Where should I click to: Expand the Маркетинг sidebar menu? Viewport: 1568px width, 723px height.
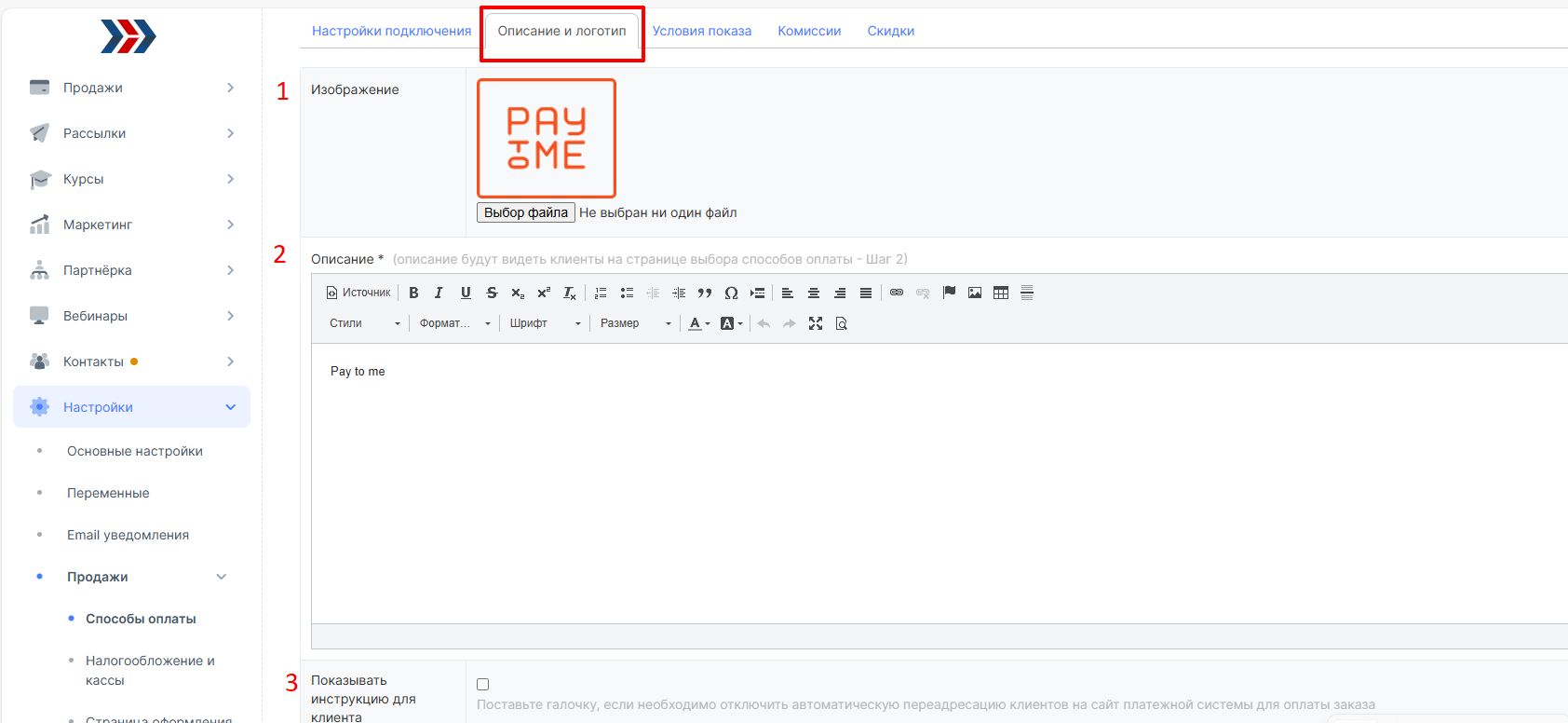[x=131, y=225]
